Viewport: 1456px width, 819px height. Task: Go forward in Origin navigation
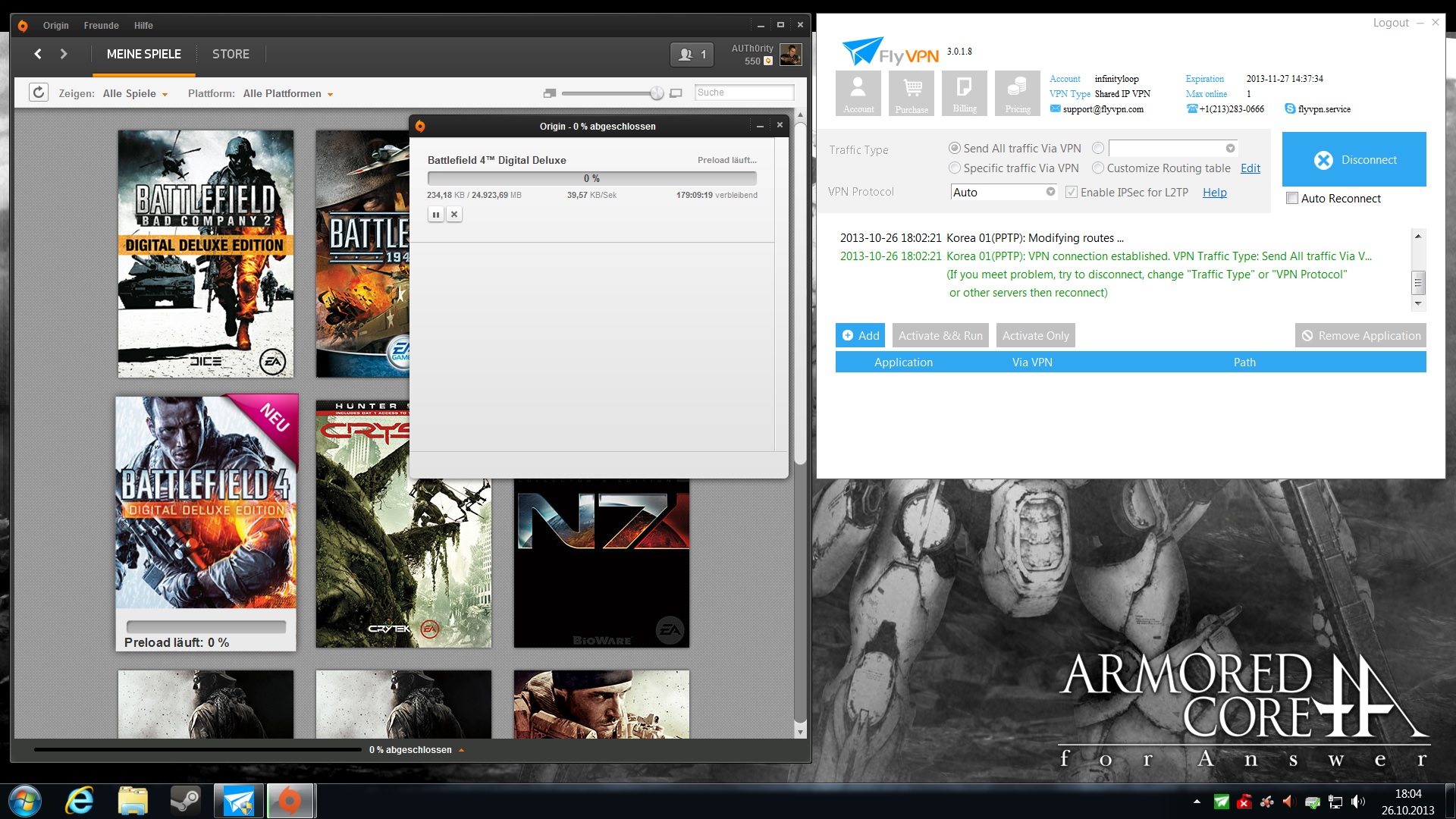coord(64,54)
